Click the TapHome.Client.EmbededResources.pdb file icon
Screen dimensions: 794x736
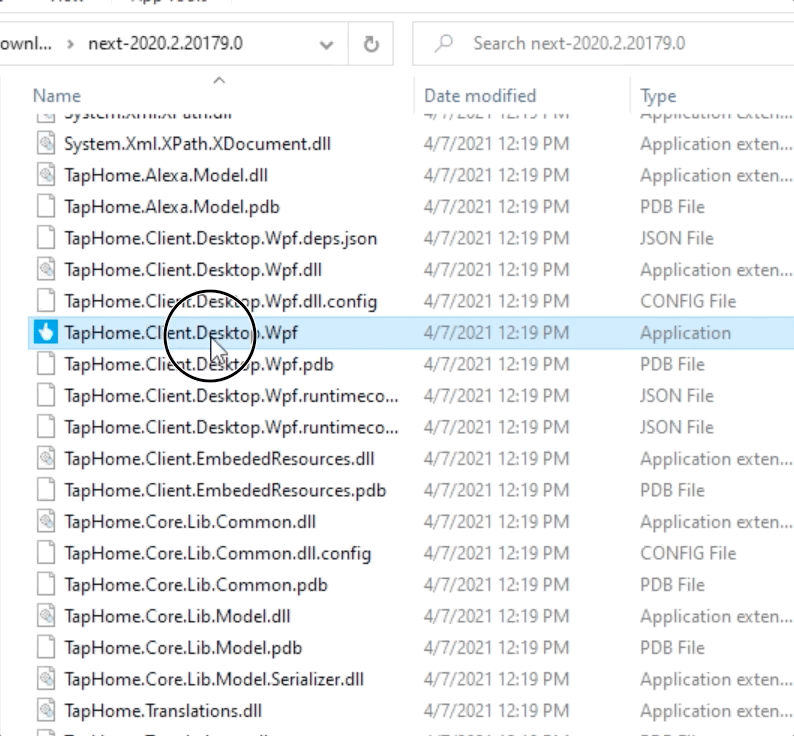(x=46, y=490)
